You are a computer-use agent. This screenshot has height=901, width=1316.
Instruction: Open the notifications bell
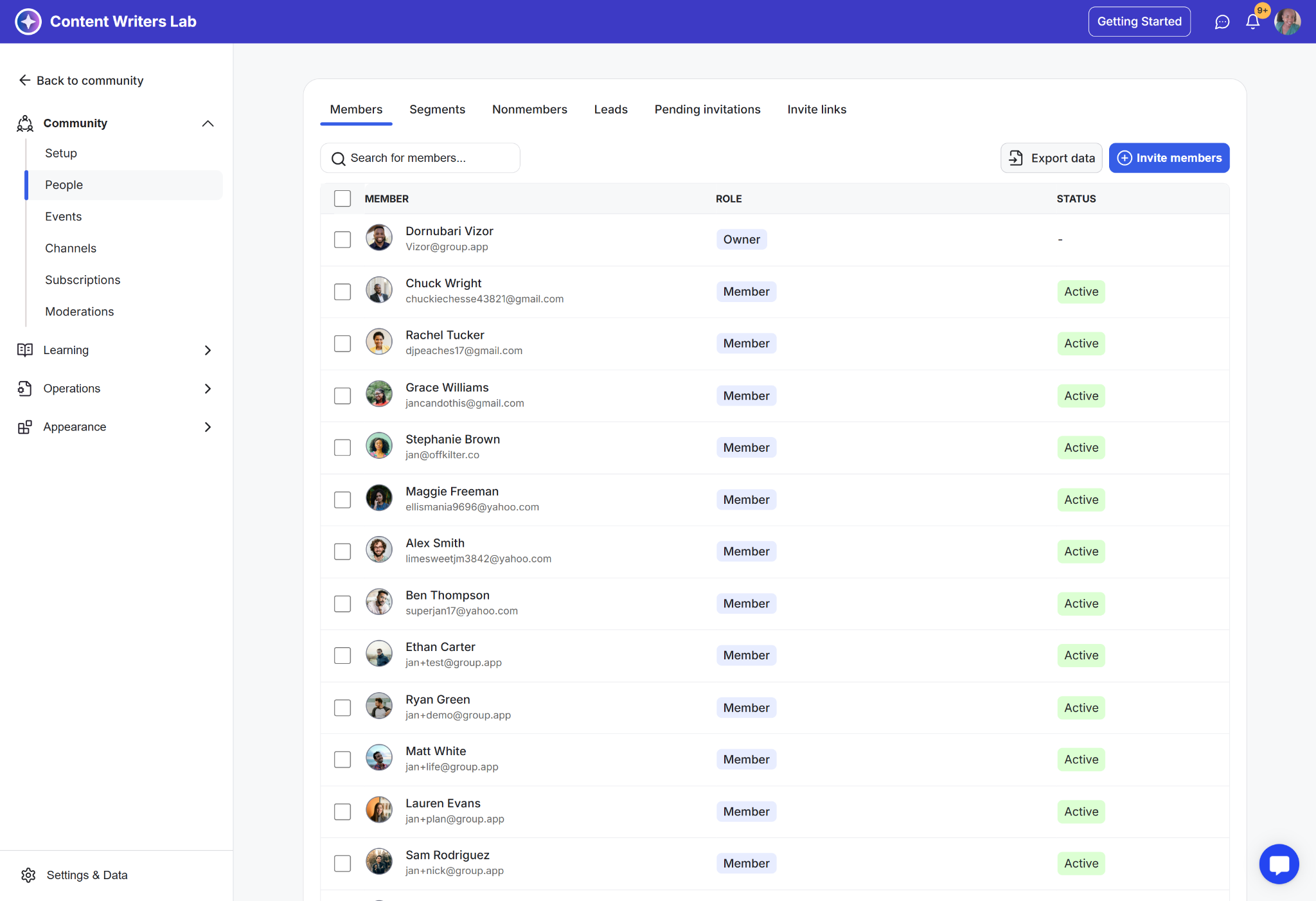pos(1252,22)
